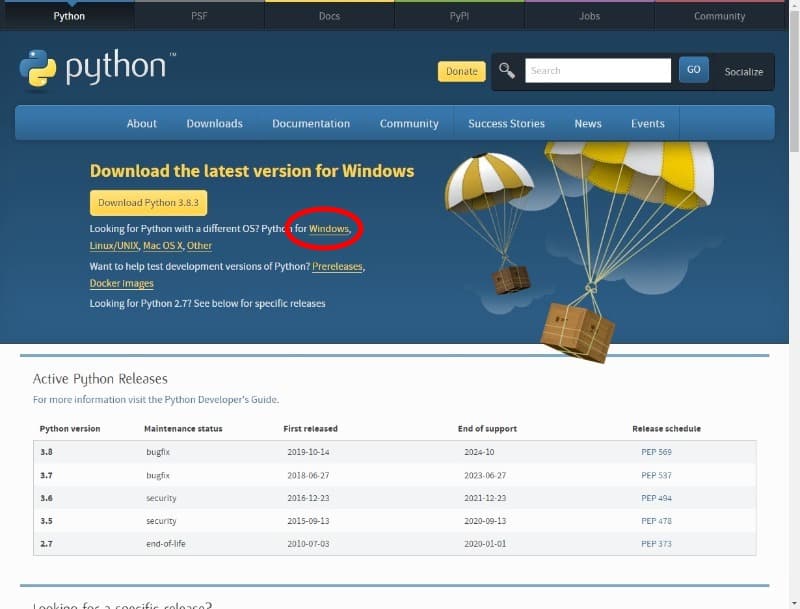Viewport: 800px width, 609px height.
Task: Click the 'security' status in the 3.5 row
Action: click(161, 521)
